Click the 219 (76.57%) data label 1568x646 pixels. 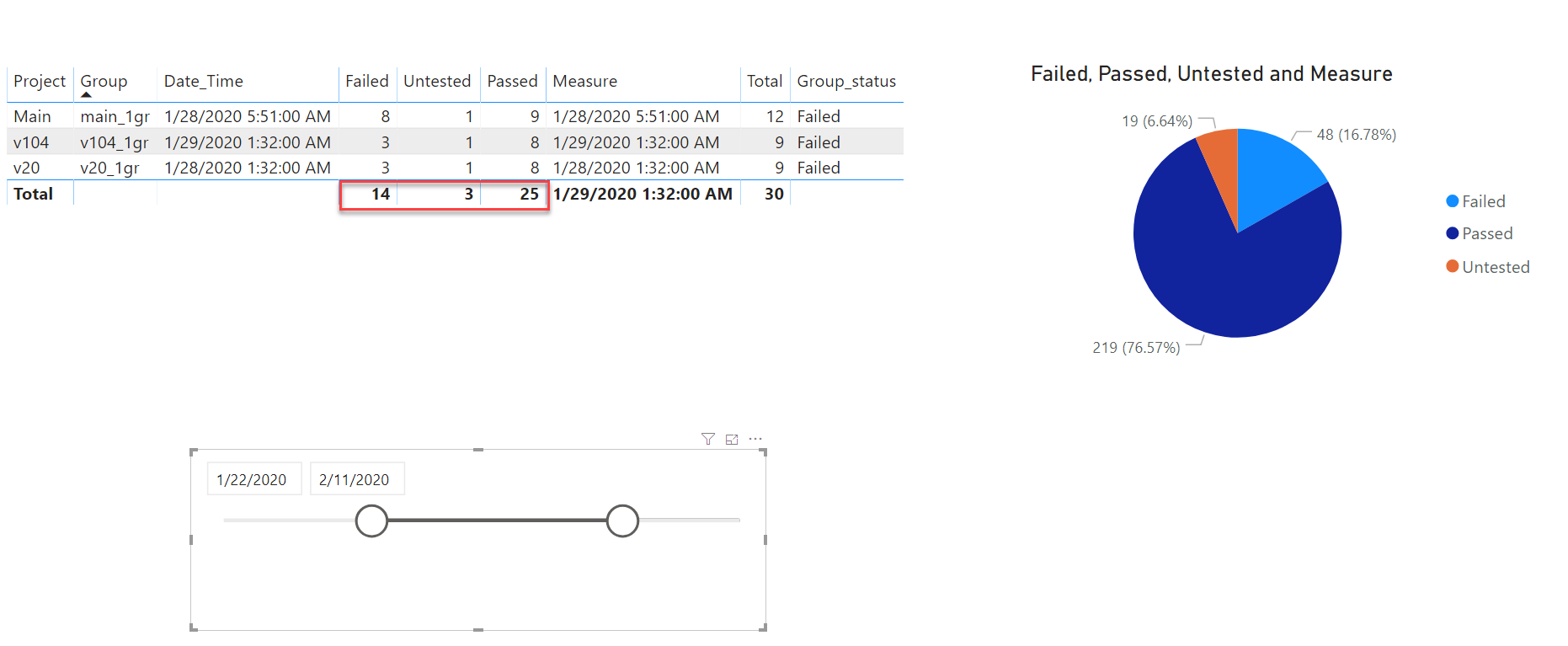pyautogui.click(x=1136, y=348)
